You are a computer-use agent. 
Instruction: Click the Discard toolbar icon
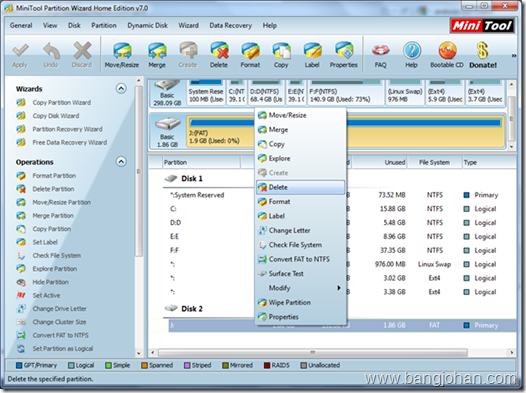click(x=82, y=55)
